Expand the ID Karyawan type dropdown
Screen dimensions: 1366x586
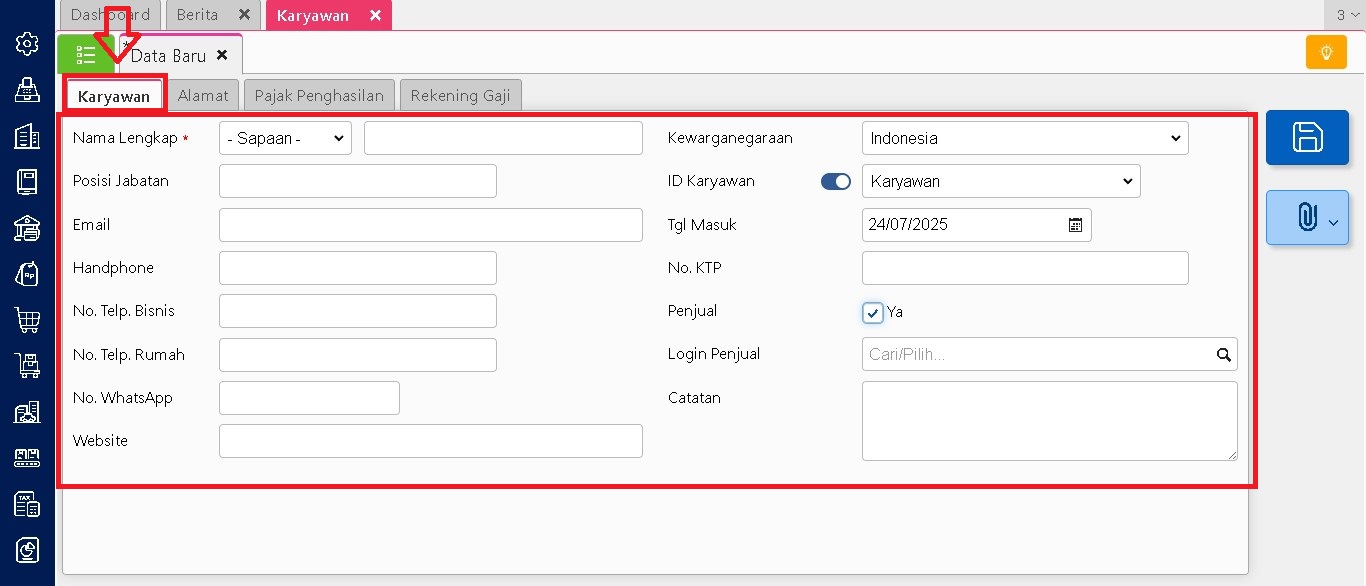click(x=1000, y=181)
